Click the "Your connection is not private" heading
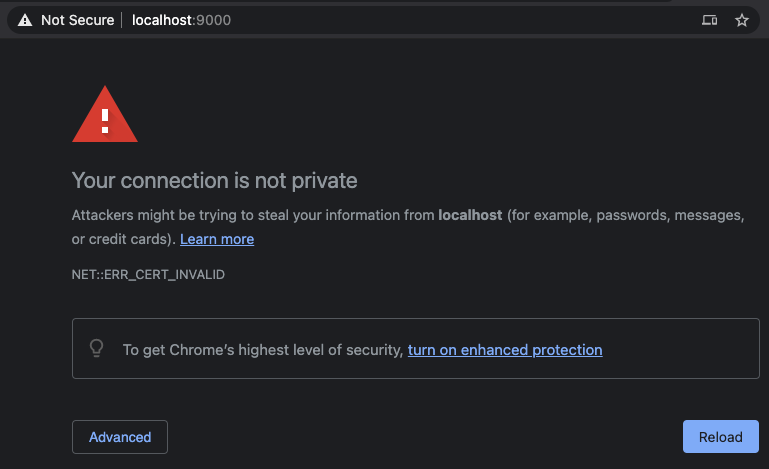The height and width of the screenshot is (469, 769). (214, 181)
